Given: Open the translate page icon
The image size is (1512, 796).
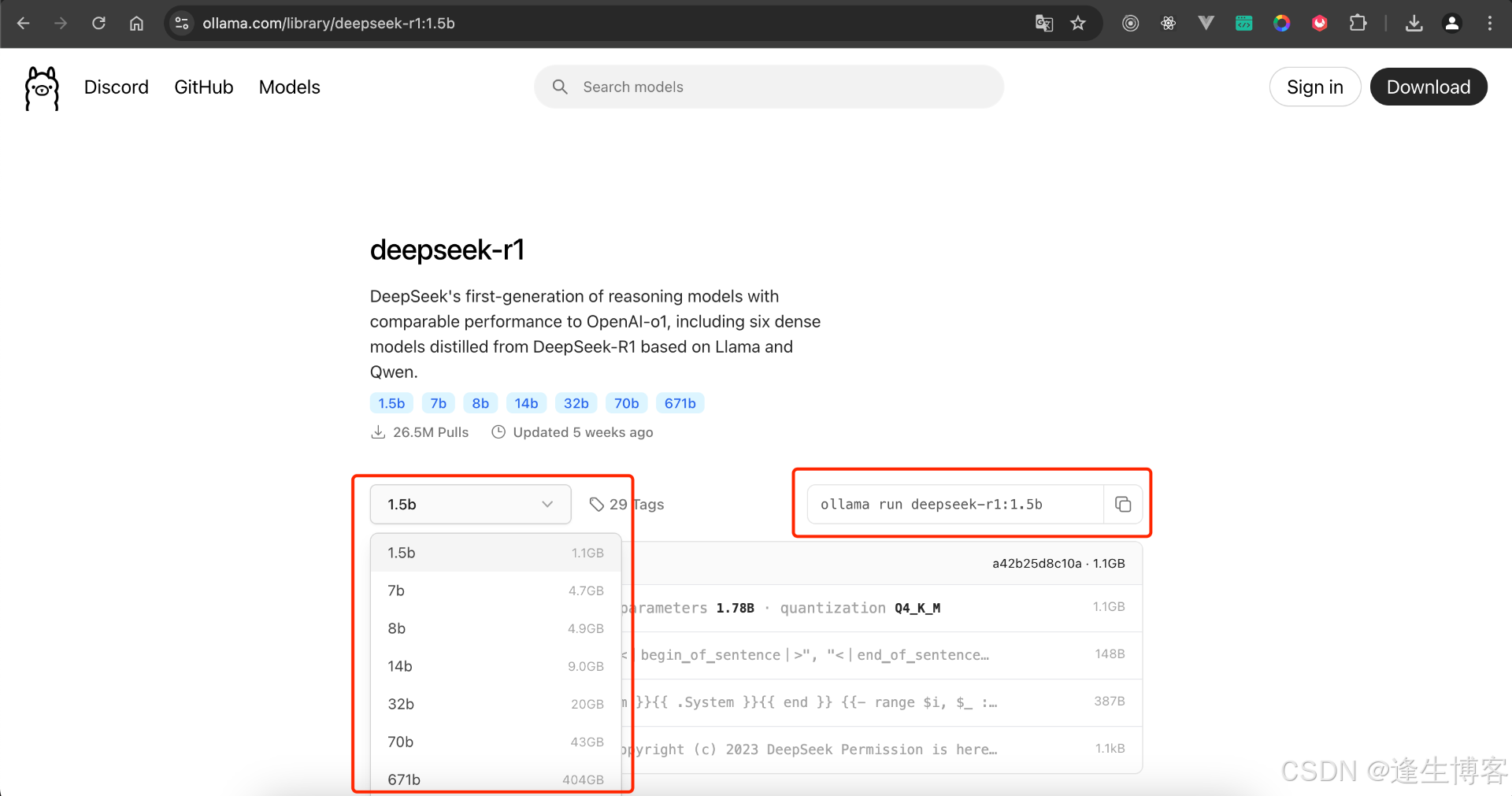Looking at the screenshot, I should tap(1044, 24).
